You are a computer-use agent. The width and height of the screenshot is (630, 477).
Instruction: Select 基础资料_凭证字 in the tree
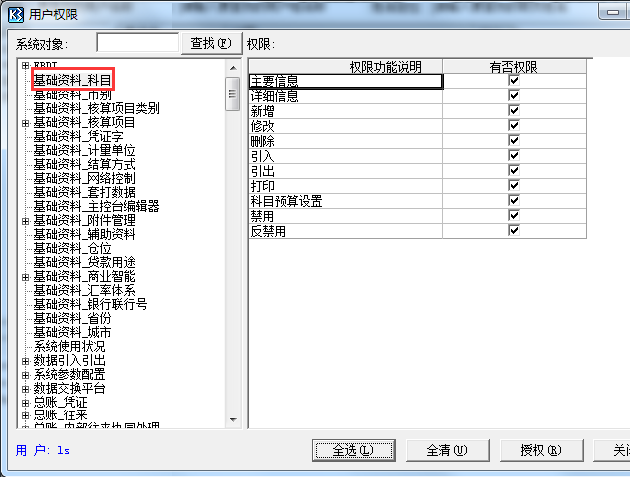tap(78, 136)
